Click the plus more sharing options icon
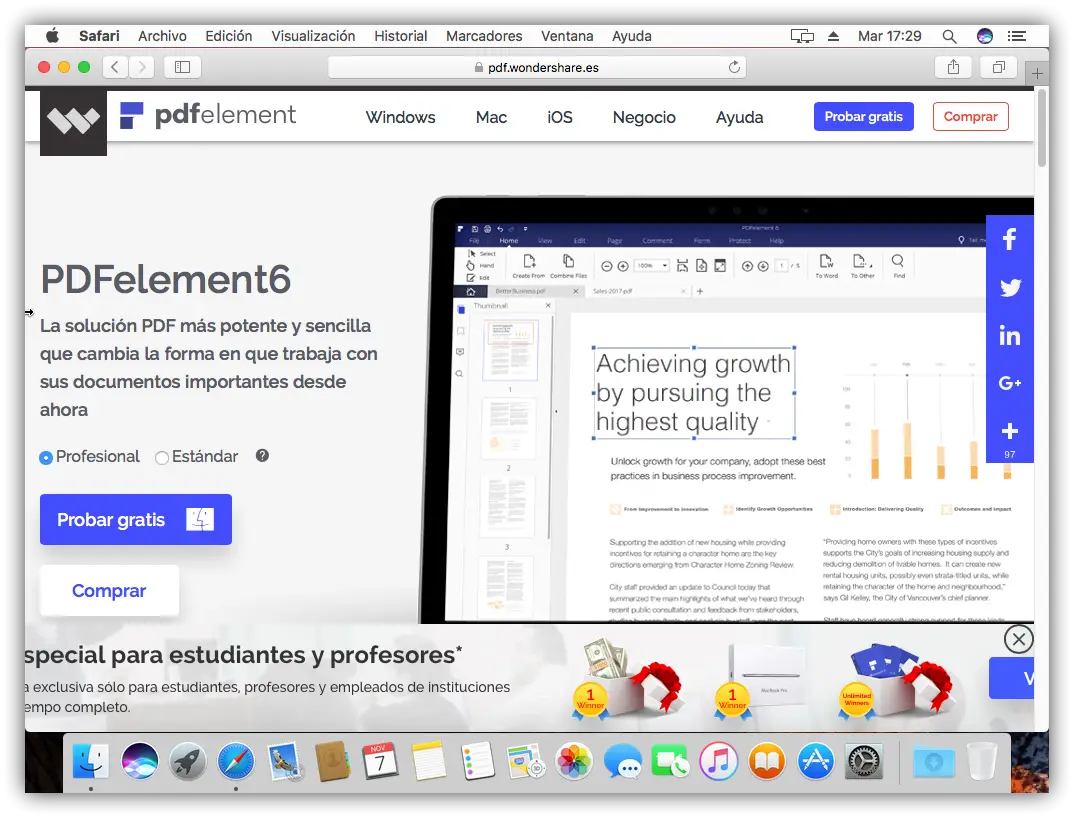Image resolution: width=1074 pixels, height=818 pixels. coord(1010,432)
